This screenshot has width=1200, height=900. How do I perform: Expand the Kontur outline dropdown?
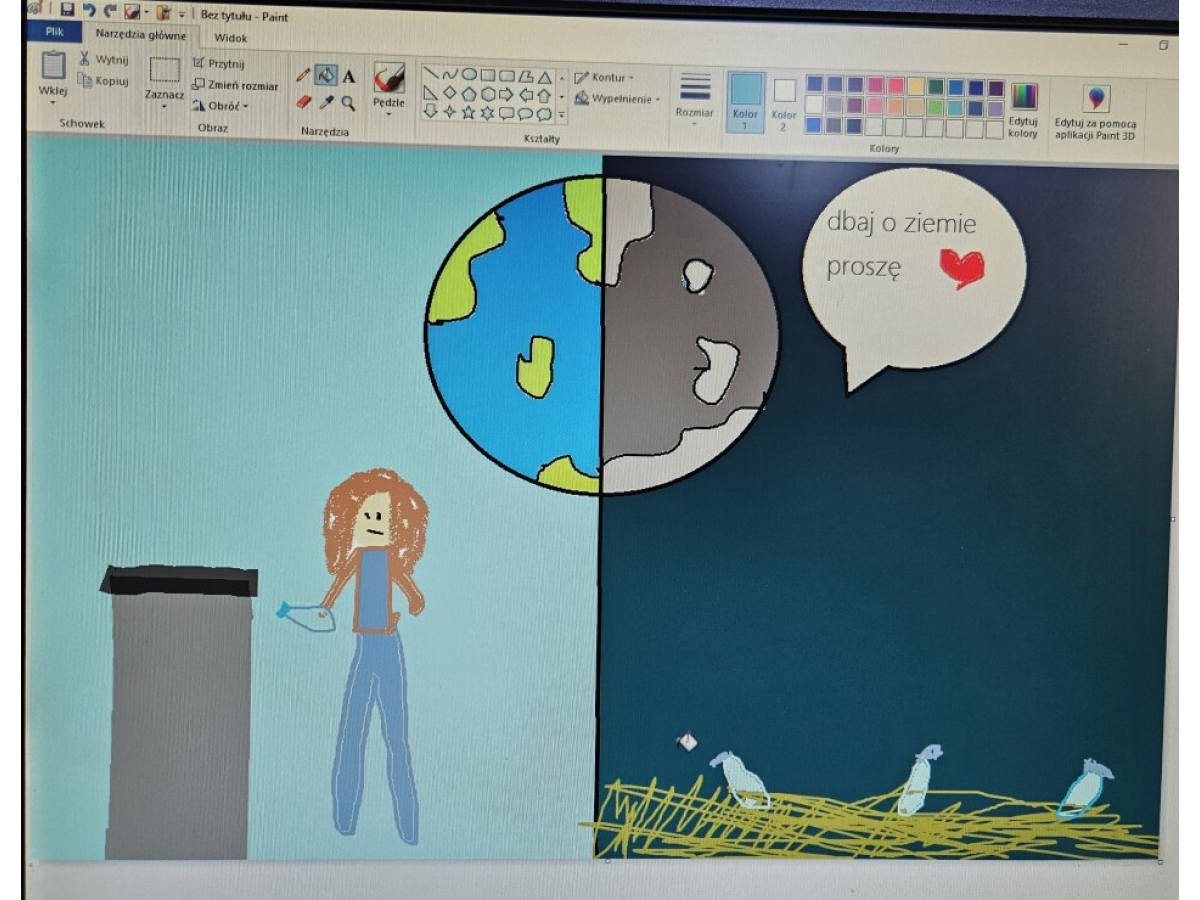[606, 77]
